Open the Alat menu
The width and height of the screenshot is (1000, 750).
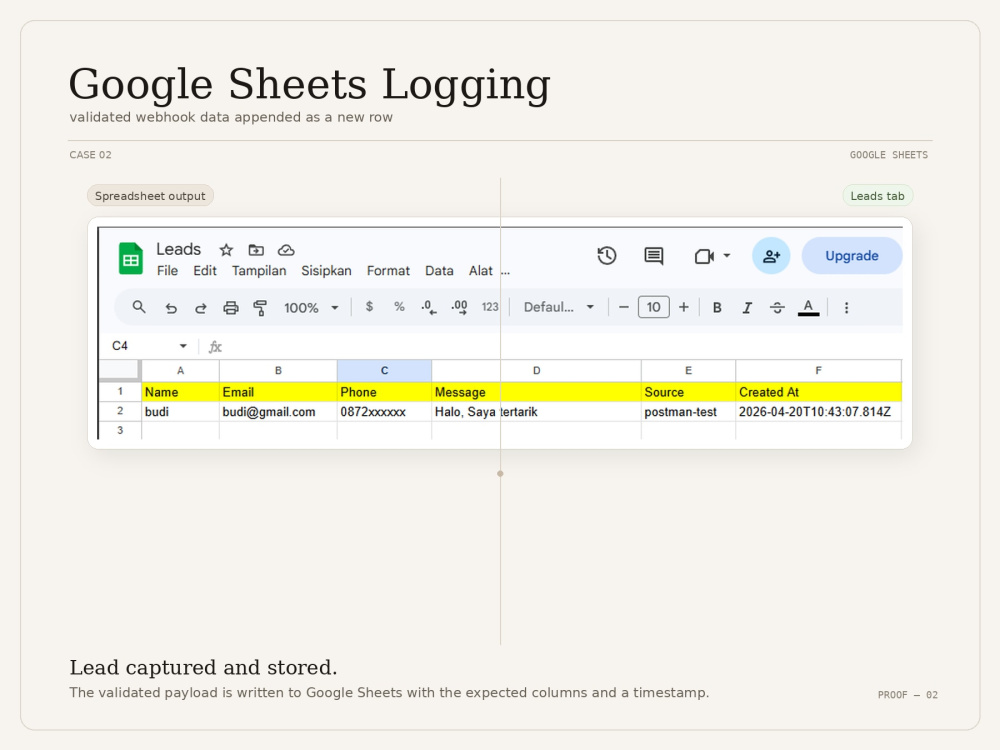tap(480, 271)
